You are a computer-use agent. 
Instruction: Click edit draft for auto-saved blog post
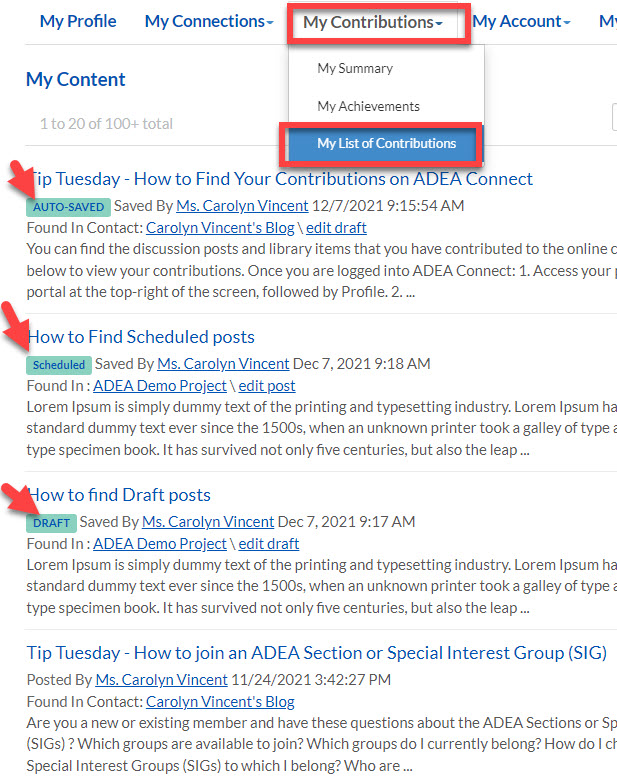pos(336,228)
